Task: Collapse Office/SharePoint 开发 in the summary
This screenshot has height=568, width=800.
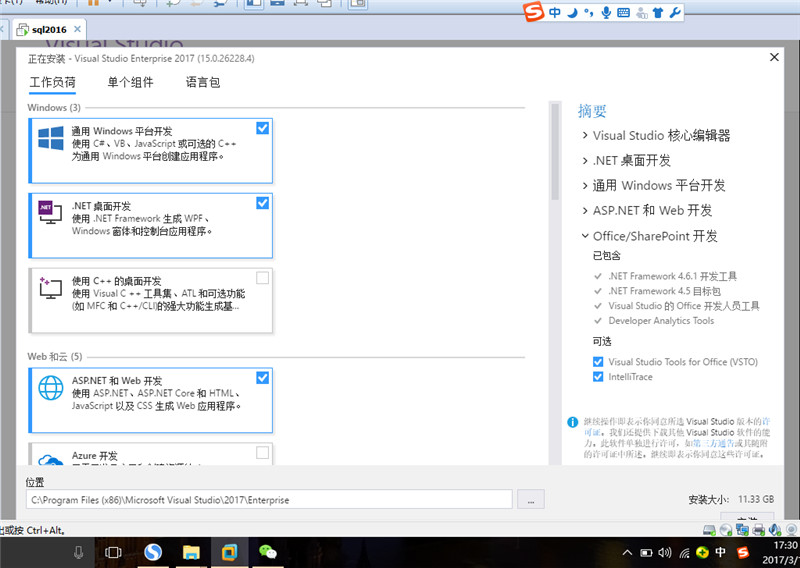Action: [x=585, y=236]
